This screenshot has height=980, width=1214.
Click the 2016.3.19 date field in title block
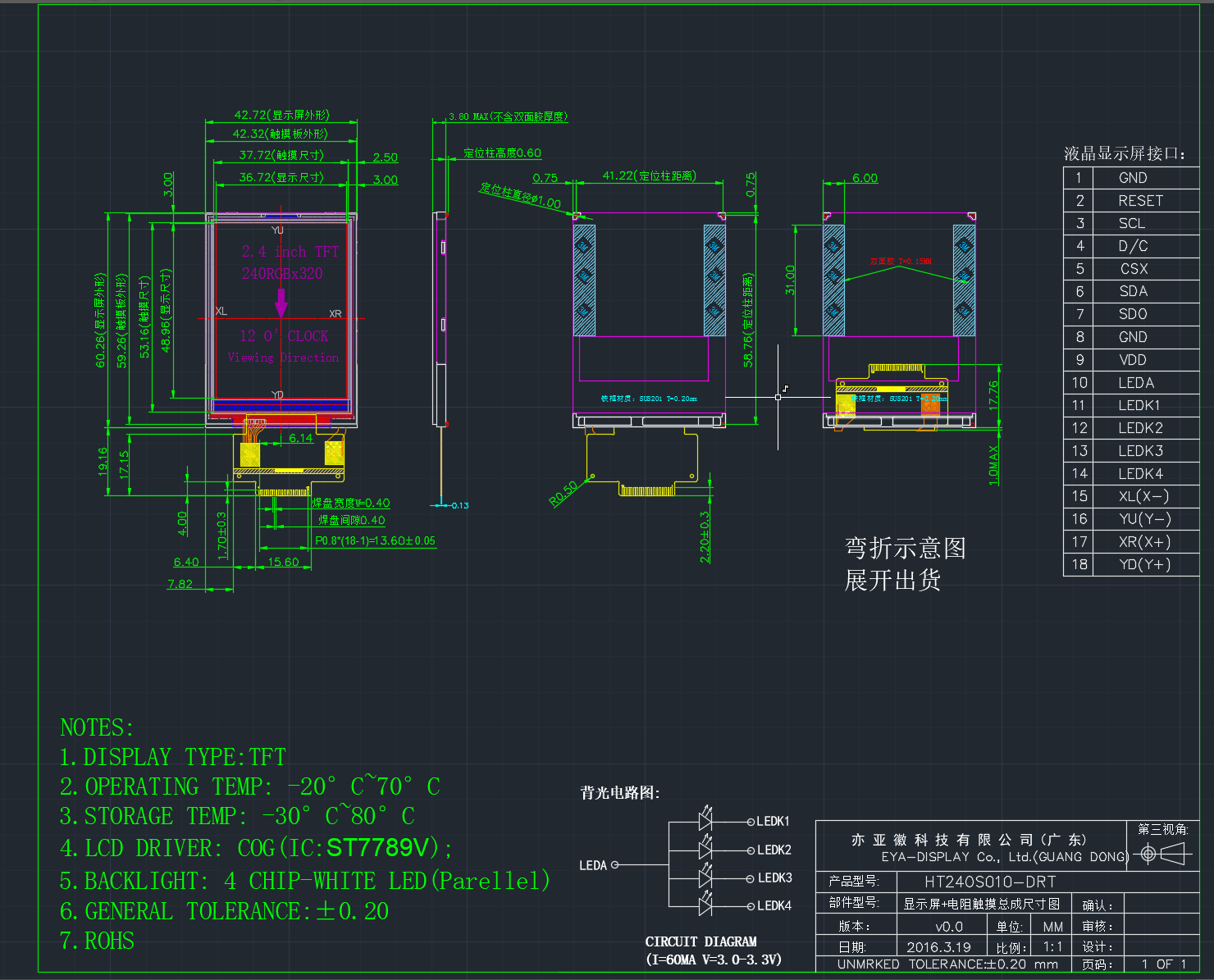(x=938, y=947)
